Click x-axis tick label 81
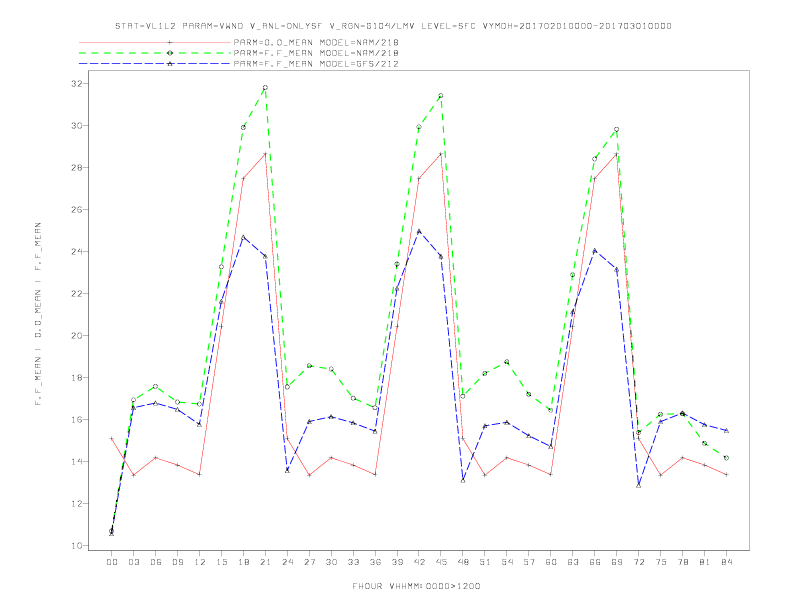 pyautogui.click(x=705, y=562)
